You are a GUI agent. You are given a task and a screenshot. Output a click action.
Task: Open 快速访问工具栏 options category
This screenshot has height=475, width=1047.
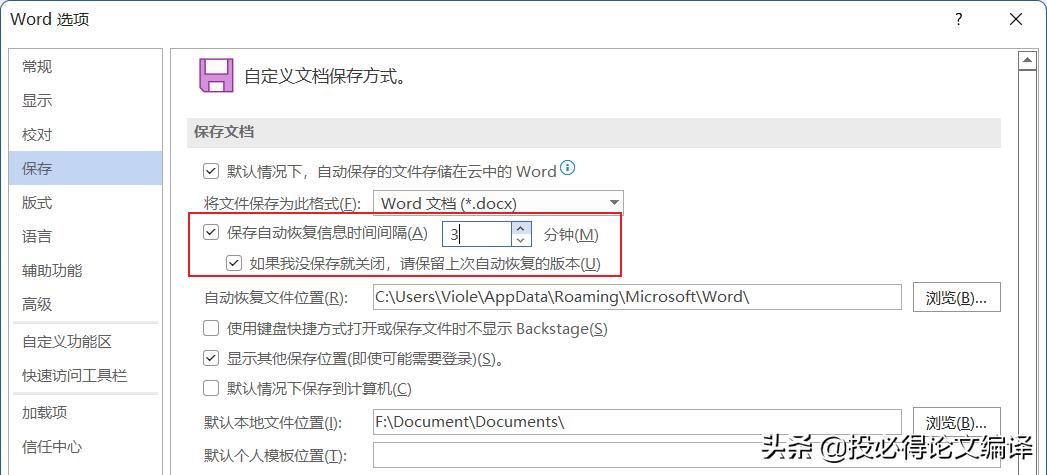point(86,376)
